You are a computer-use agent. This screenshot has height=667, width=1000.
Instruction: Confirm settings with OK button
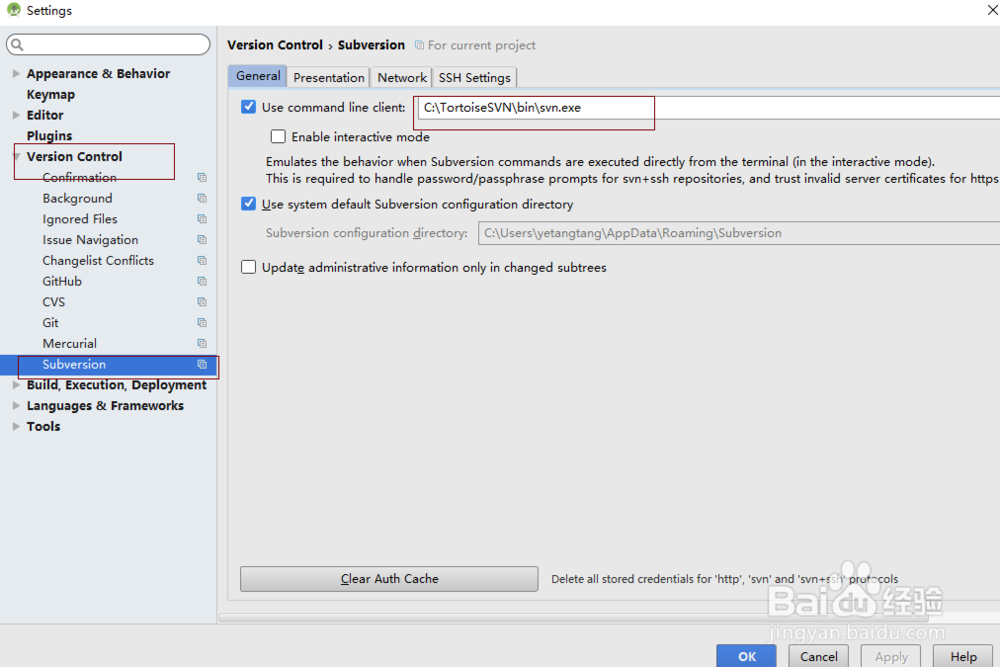(746, 656)
